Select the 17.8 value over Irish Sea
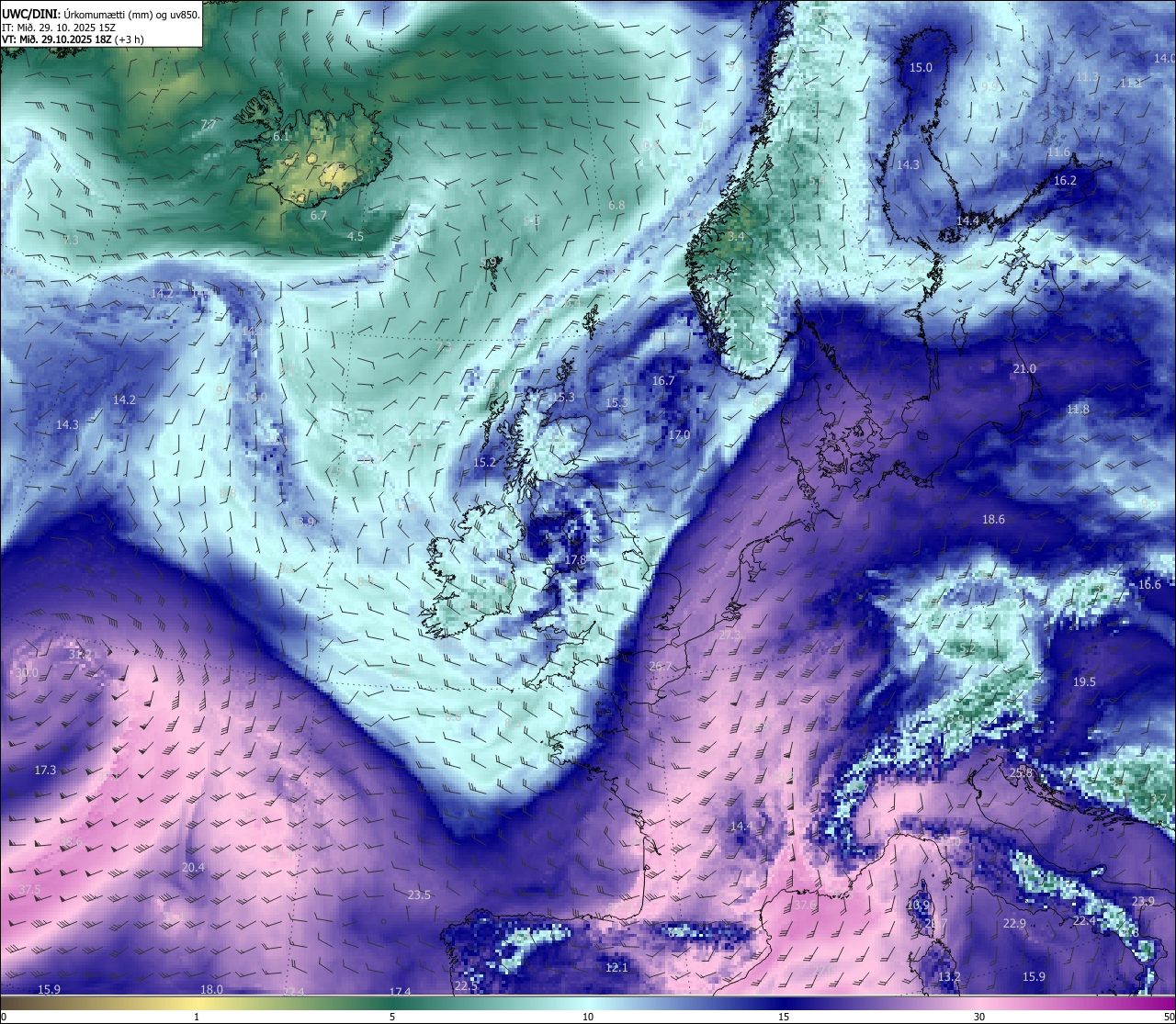 [x=575, y=559]
